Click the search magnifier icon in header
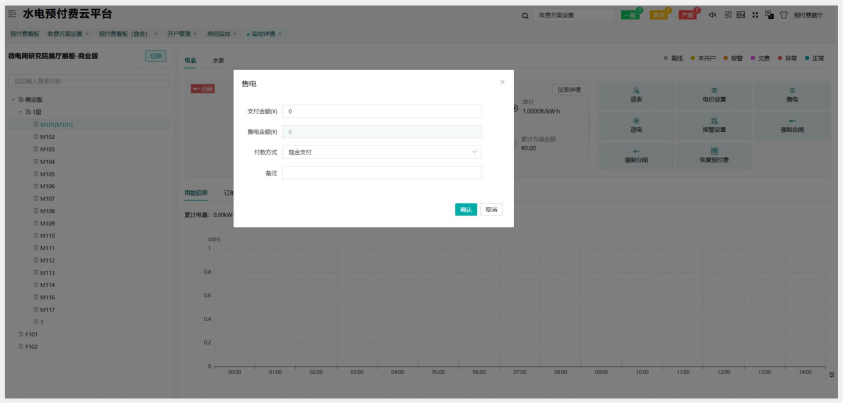The image size is (843, 403). point(525,16)
